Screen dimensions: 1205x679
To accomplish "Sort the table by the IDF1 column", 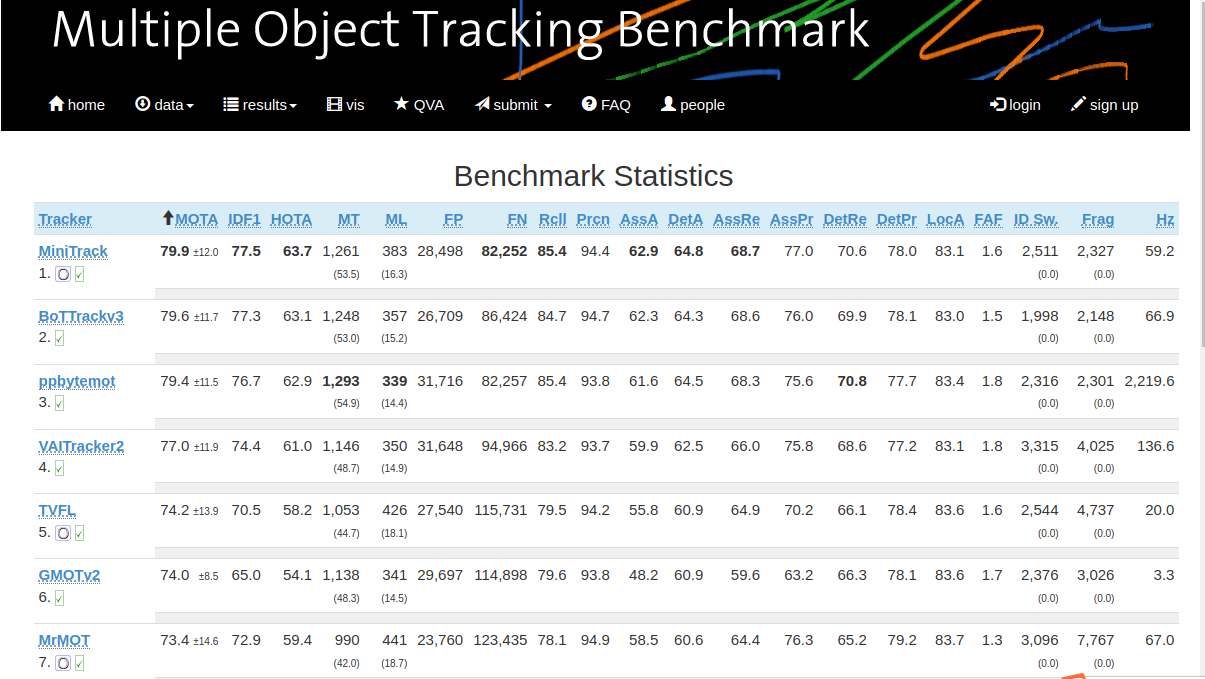I will (x=244, y=220).
